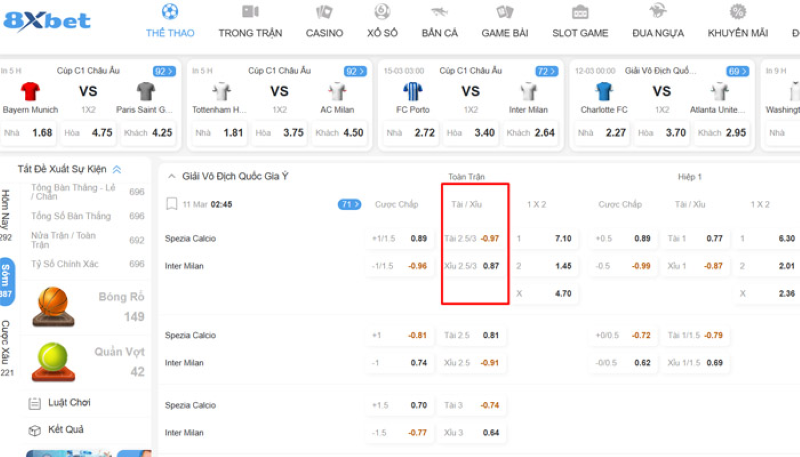Open Tổng Số Bàn Thắng market
This screenshot has width=800, height=457.
(x=87, y=216)
